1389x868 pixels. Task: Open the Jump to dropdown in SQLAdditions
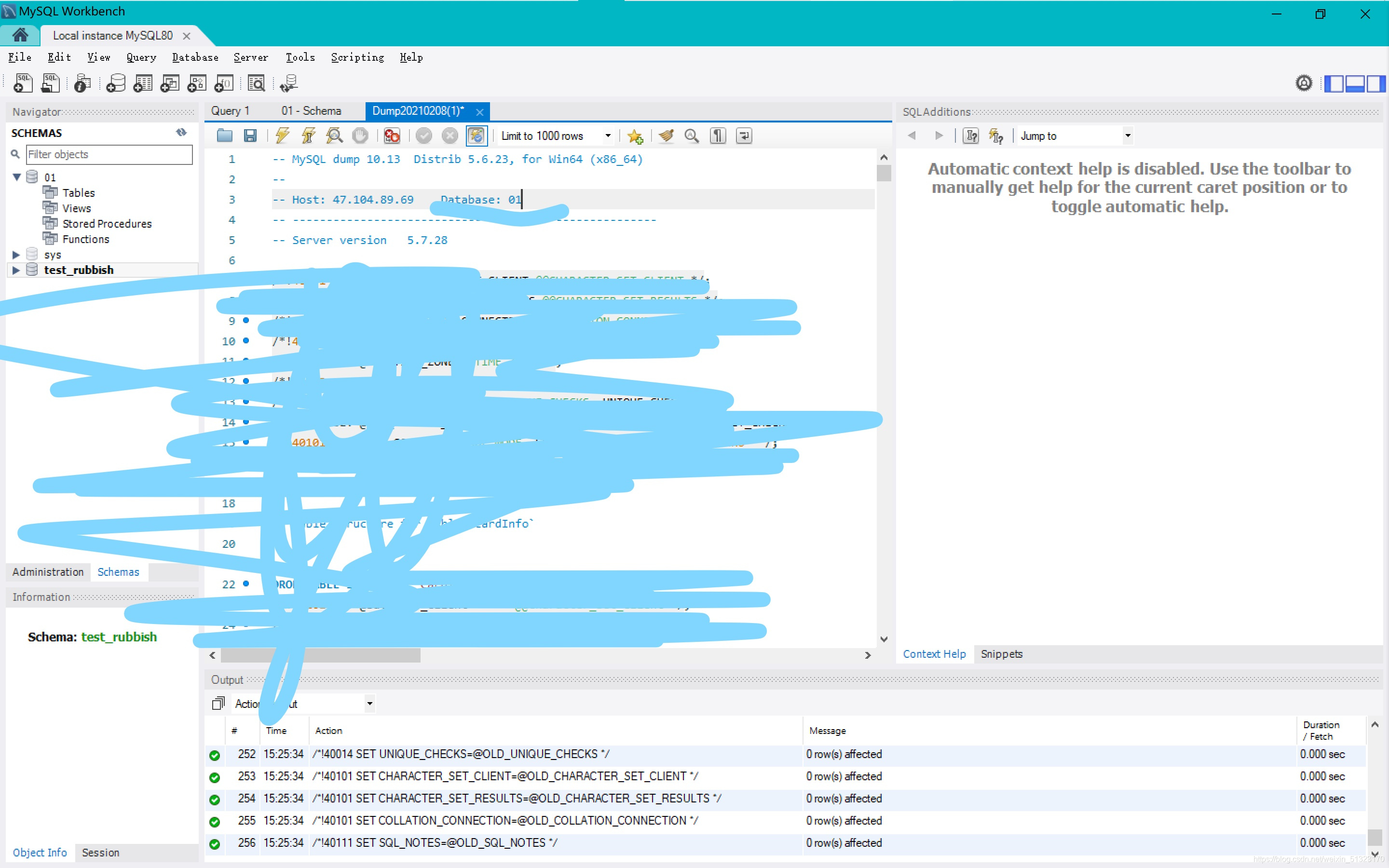click(1128, 135)
